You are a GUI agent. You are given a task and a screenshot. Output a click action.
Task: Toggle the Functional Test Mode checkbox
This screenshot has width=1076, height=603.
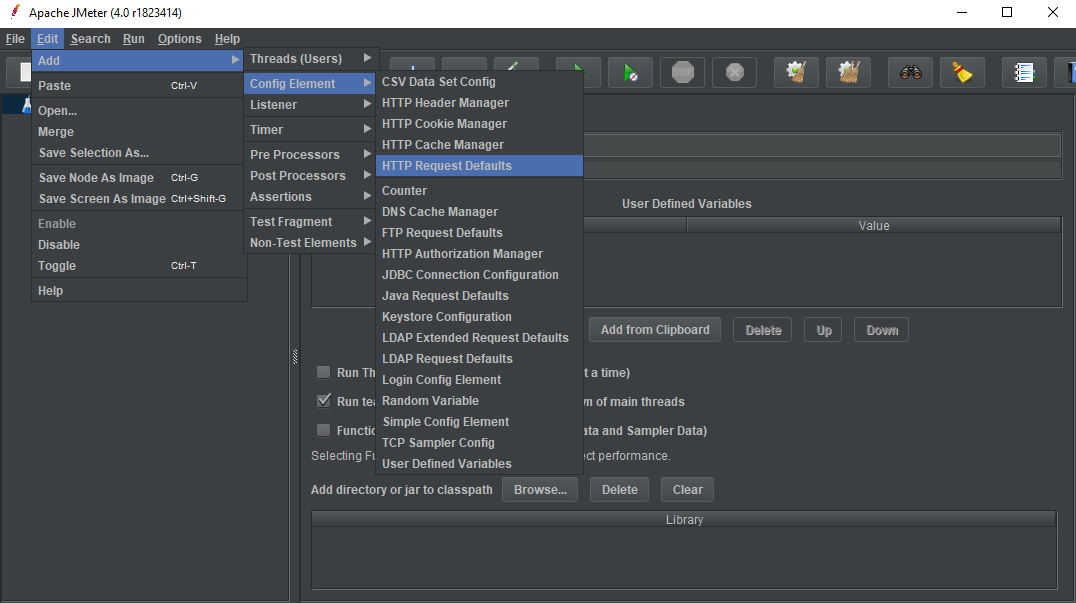324,430
